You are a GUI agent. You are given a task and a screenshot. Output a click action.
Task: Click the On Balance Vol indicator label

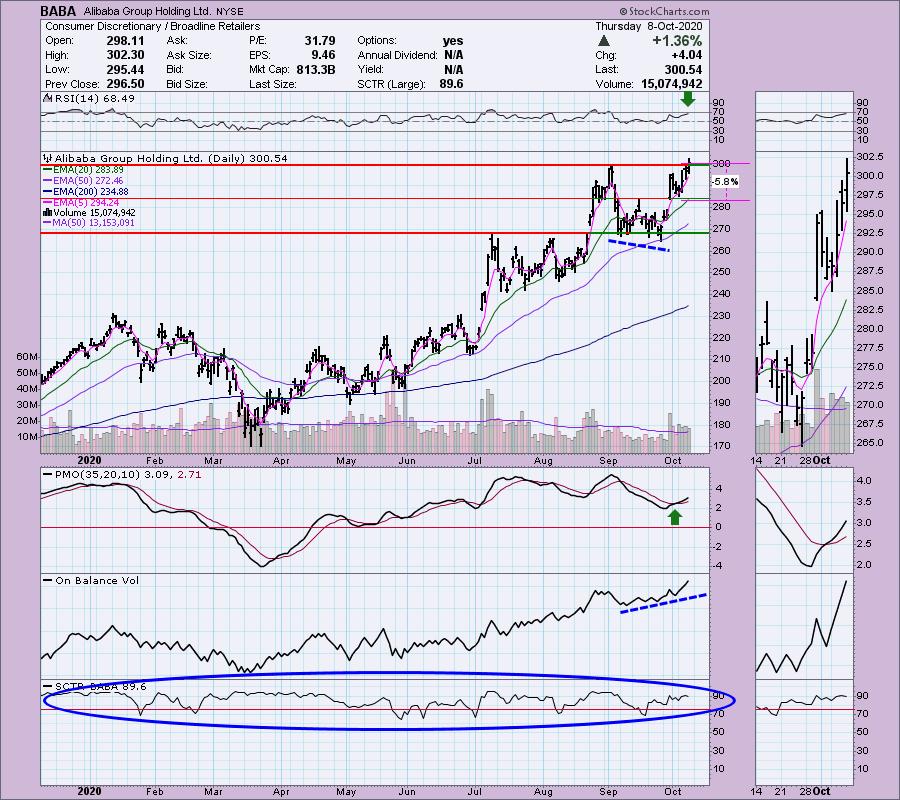tap(91, 580)
